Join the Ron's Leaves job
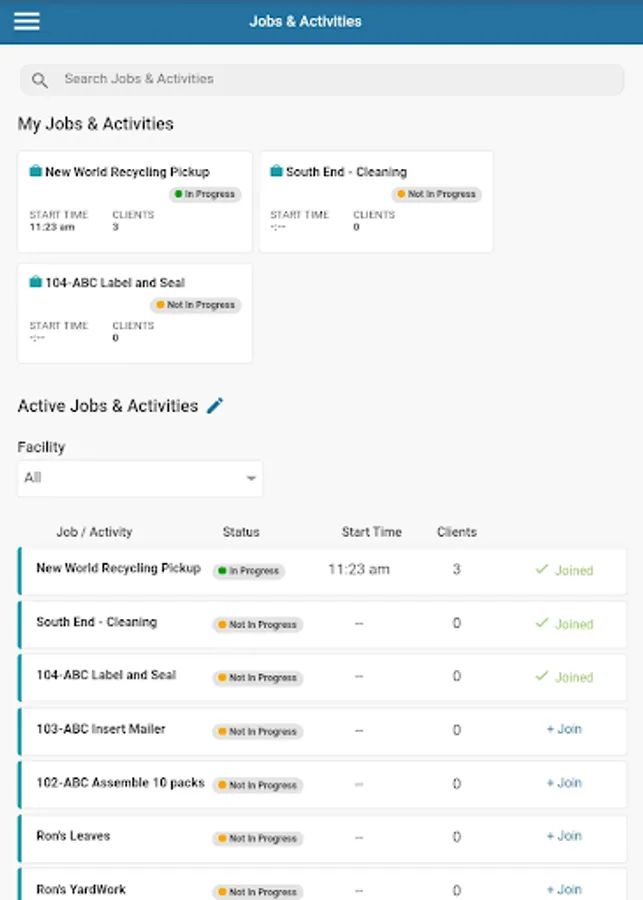The image size is (643, 900). [x=564, y=836]
